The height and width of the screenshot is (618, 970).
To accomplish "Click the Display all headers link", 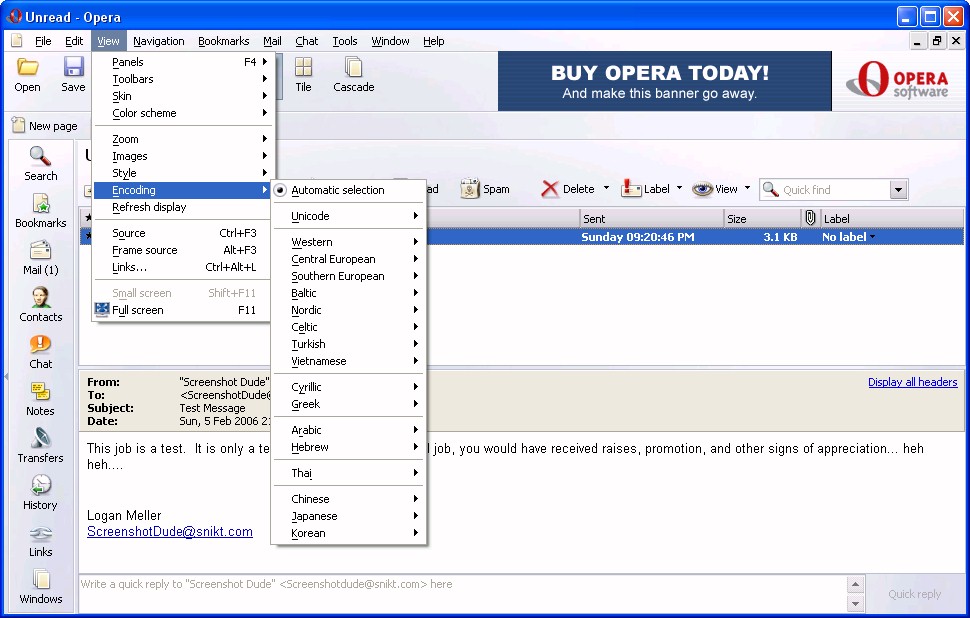I will (912, 382).
